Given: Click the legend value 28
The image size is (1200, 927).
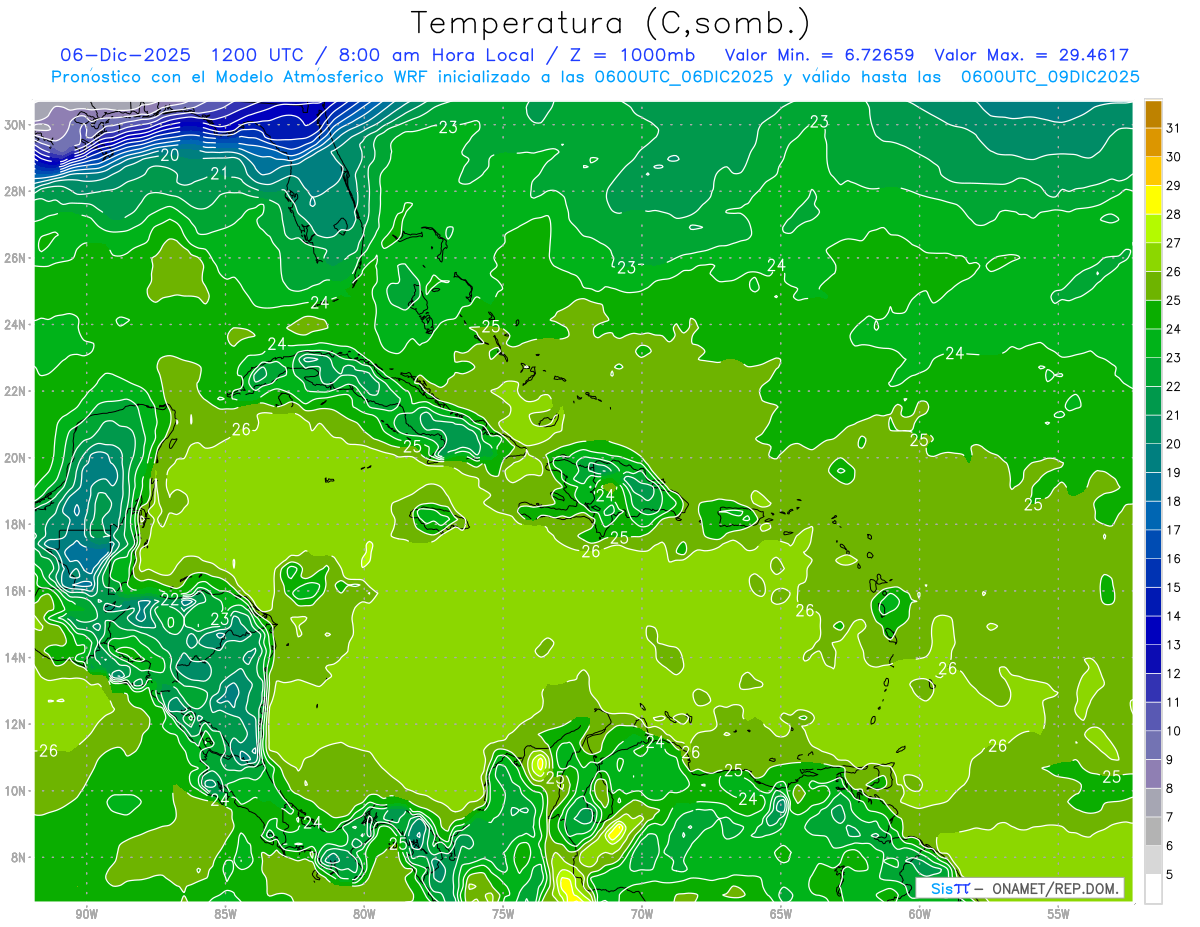Looking at the screenshot, I should pos(1173,214).
